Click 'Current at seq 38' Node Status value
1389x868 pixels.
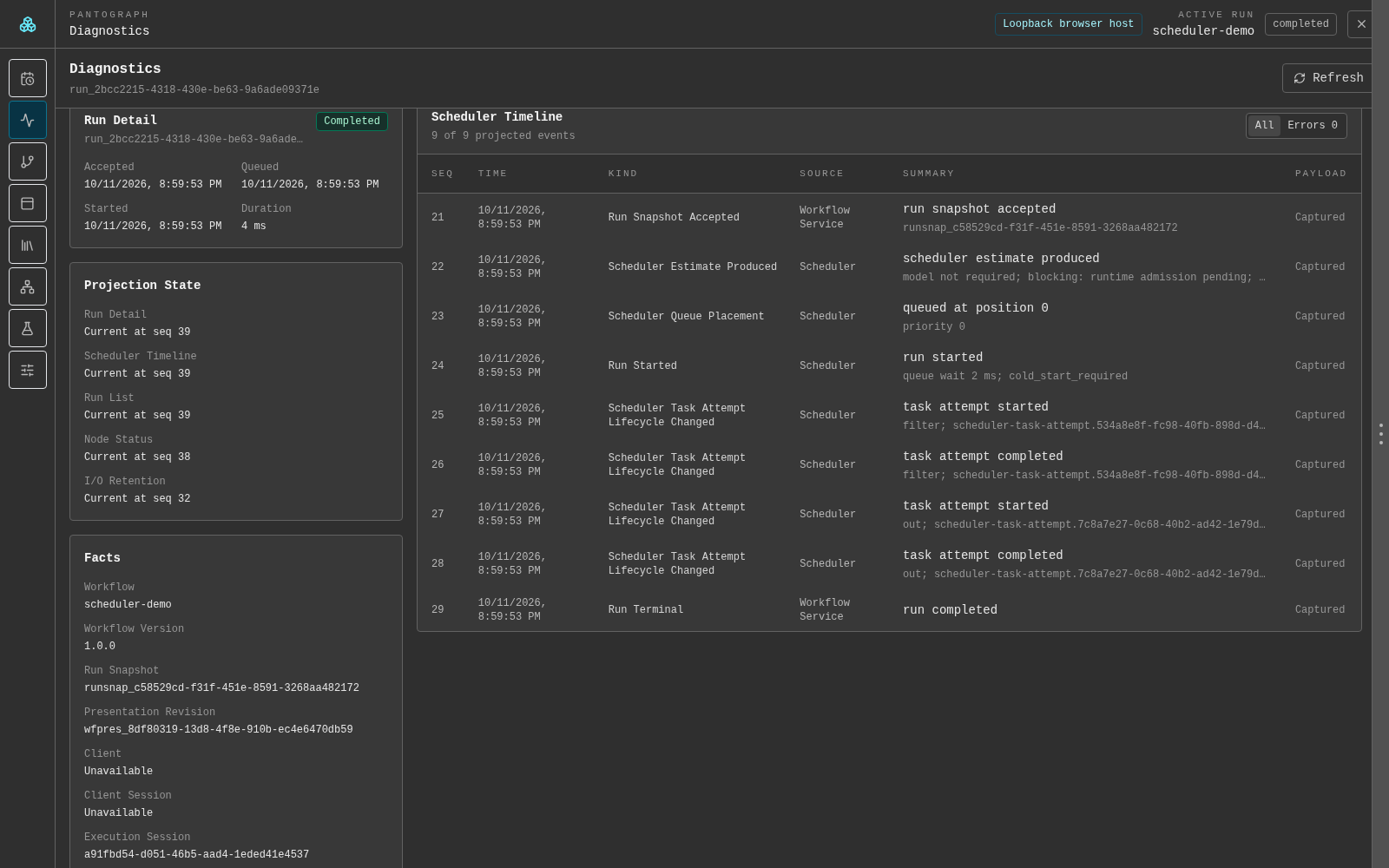137,457
